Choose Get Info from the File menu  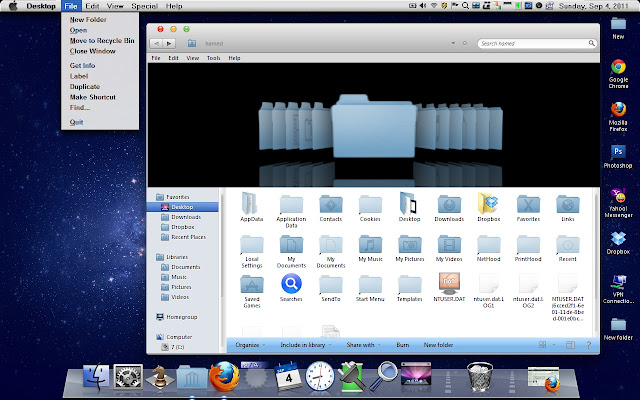click(83, 65)
